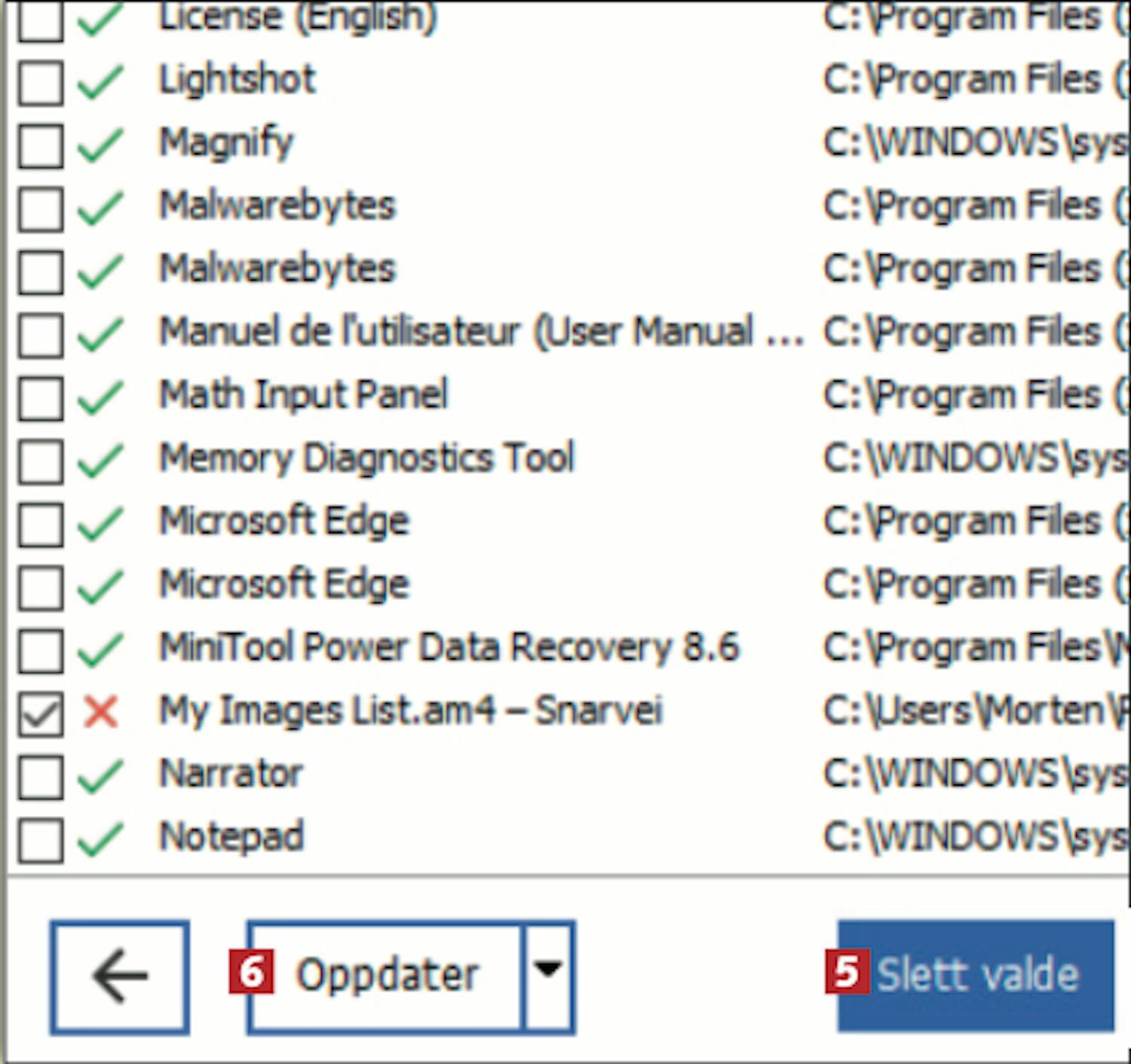
Task: Select the MiniTool Power Data Recovery 8.6 entry
Action: [449, 648]
